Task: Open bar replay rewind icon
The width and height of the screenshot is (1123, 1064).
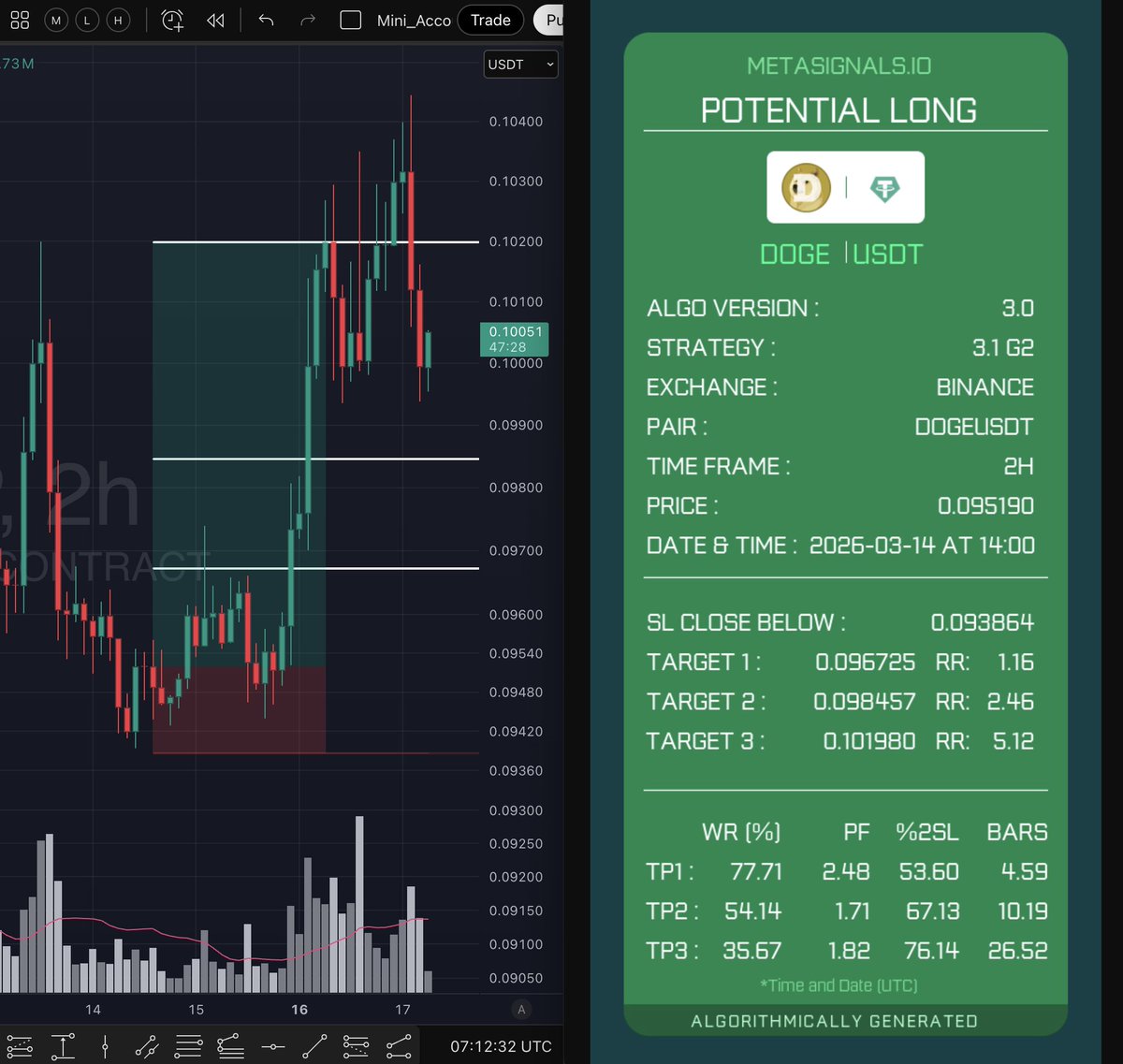Action: point(215,20)
